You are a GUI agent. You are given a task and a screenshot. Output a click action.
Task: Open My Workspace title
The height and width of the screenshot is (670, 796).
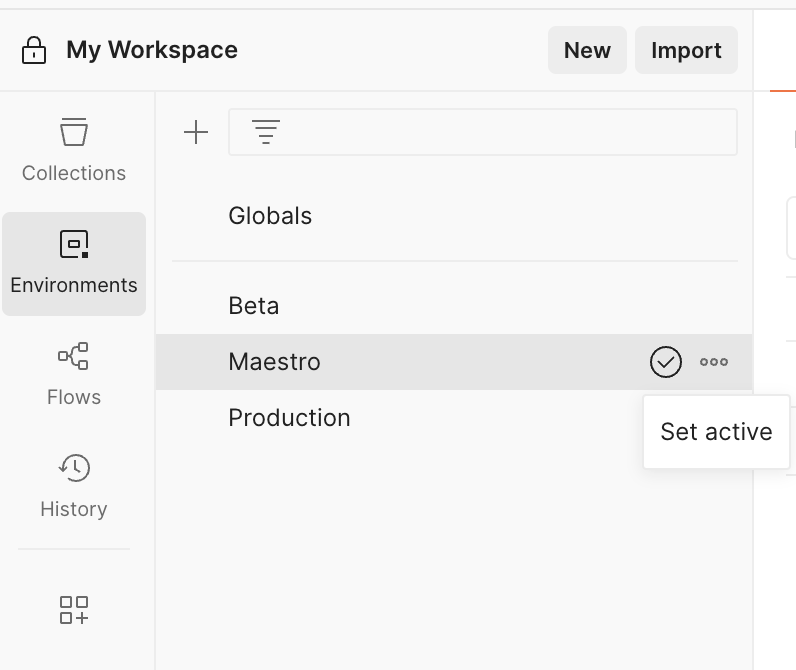point(152,50)
